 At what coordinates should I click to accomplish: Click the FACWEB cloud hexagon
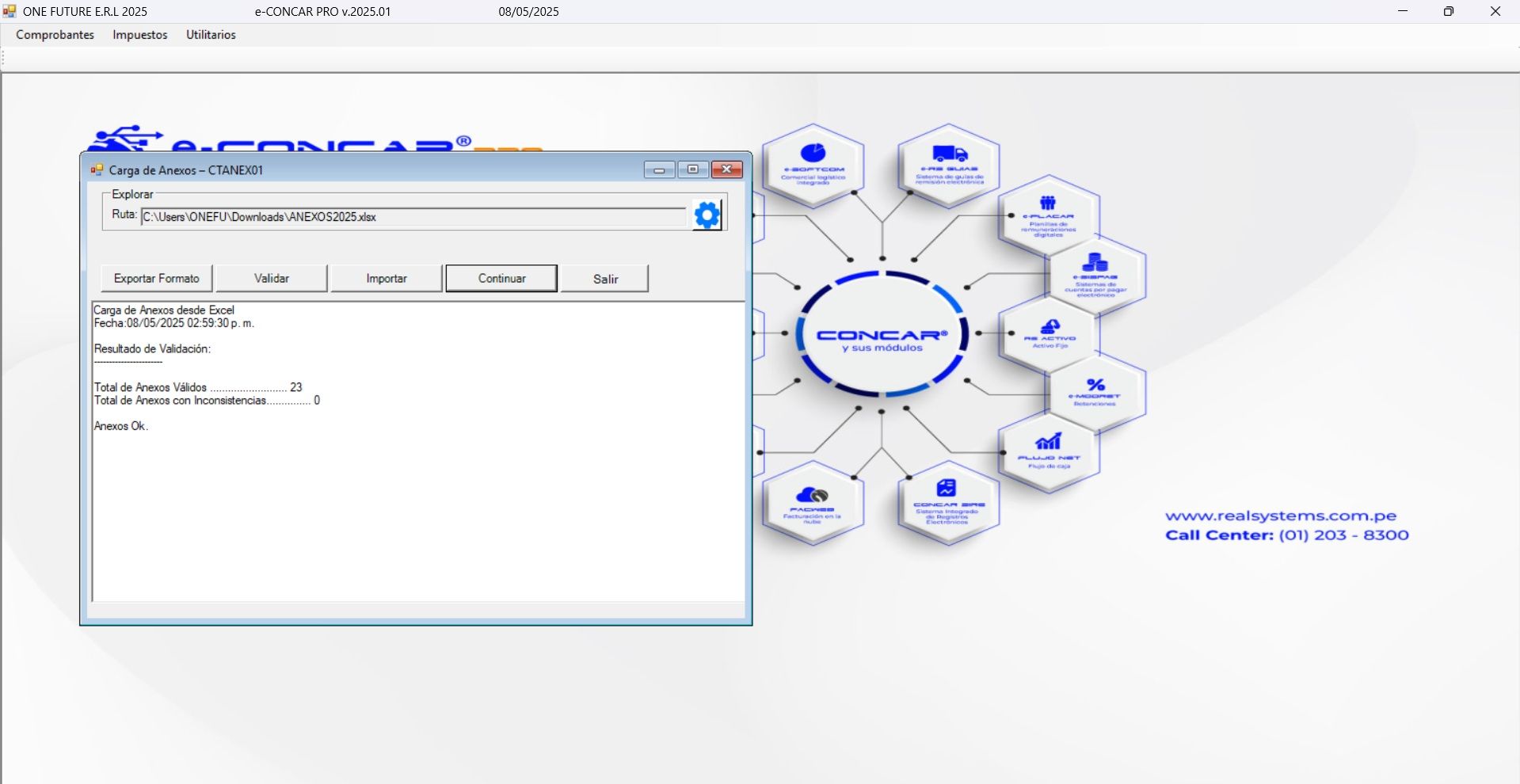(813, 504)
